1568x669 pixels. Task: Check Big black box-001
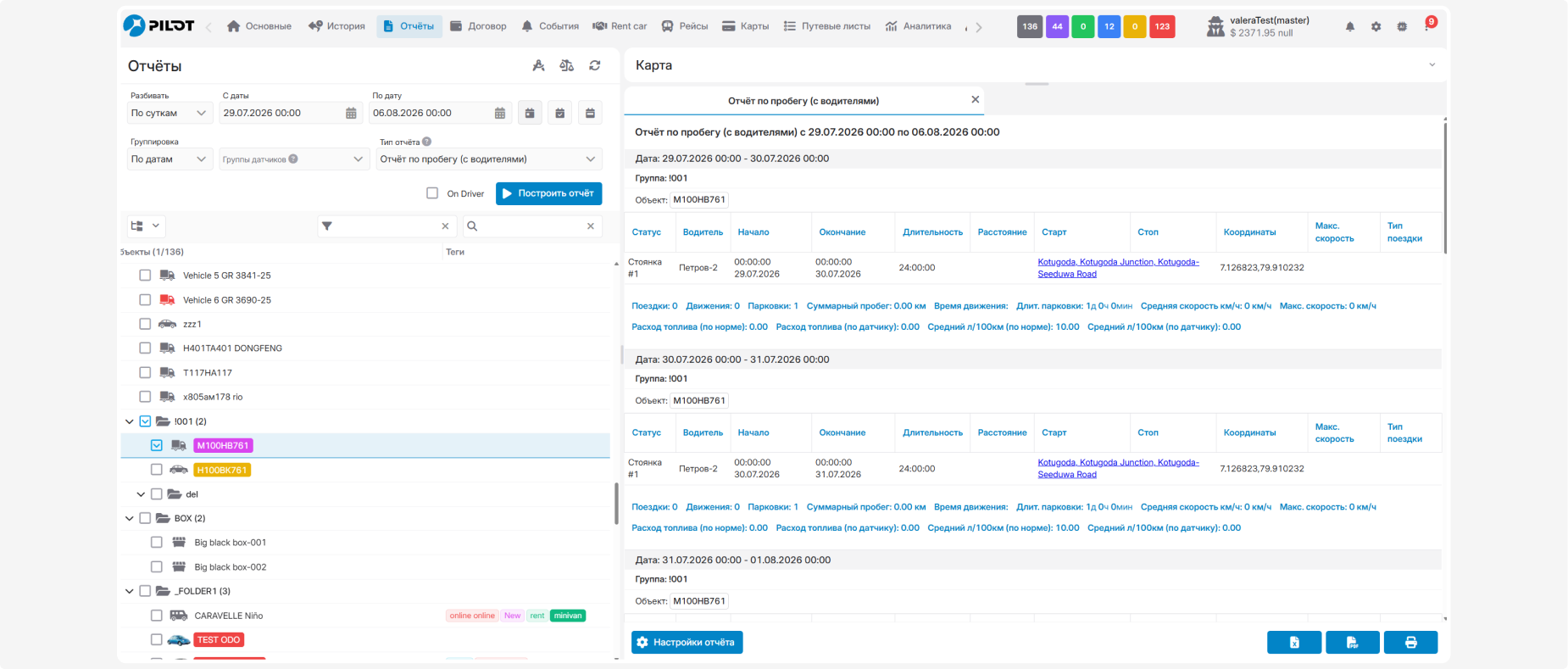157,543
